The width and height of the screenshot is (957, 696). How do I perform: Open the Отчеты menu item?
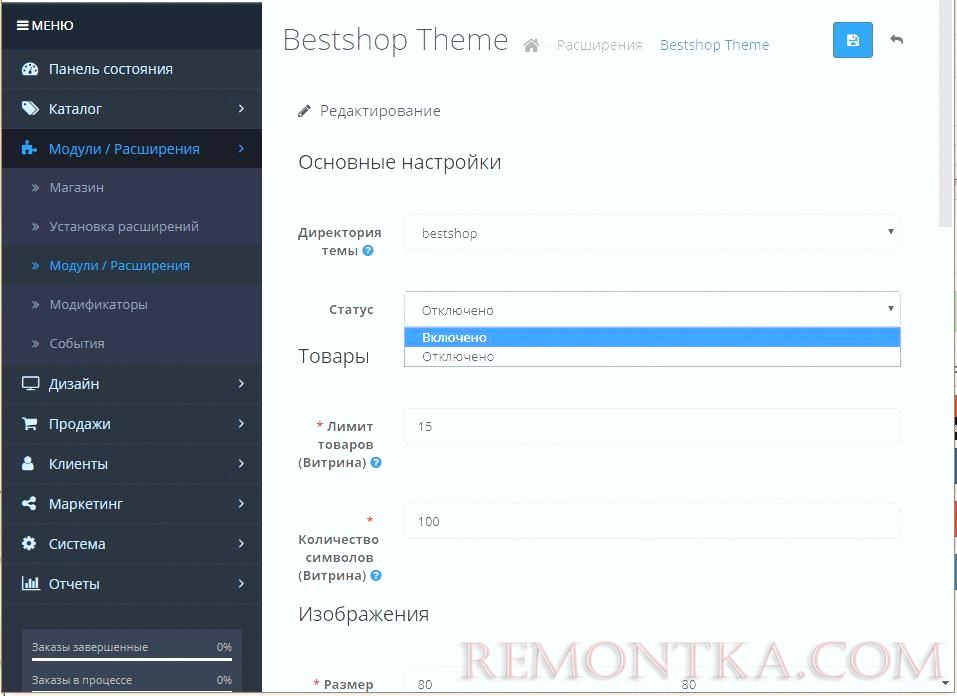coord(132,584)
